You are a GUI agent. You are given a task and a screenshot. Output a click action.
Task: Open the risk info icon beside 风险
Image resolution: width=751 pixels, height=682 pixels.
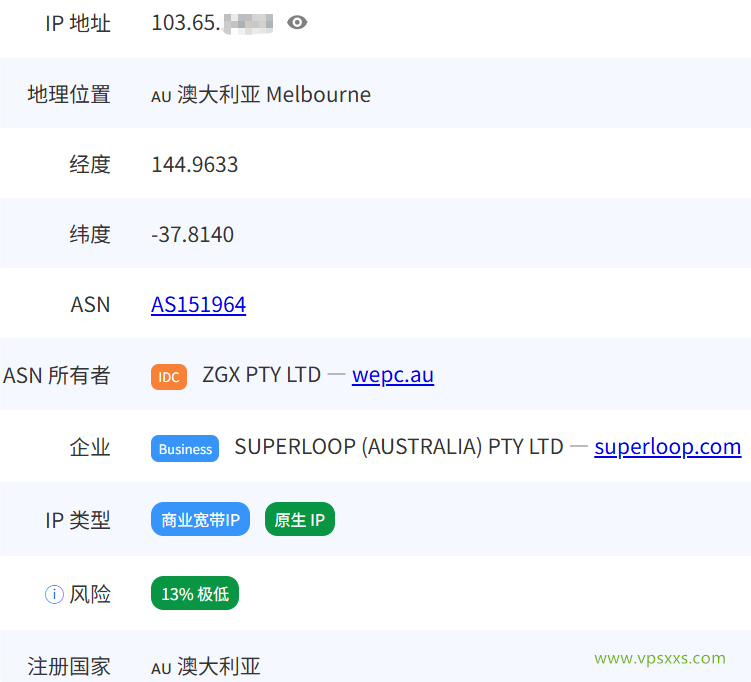coord(54,594)
